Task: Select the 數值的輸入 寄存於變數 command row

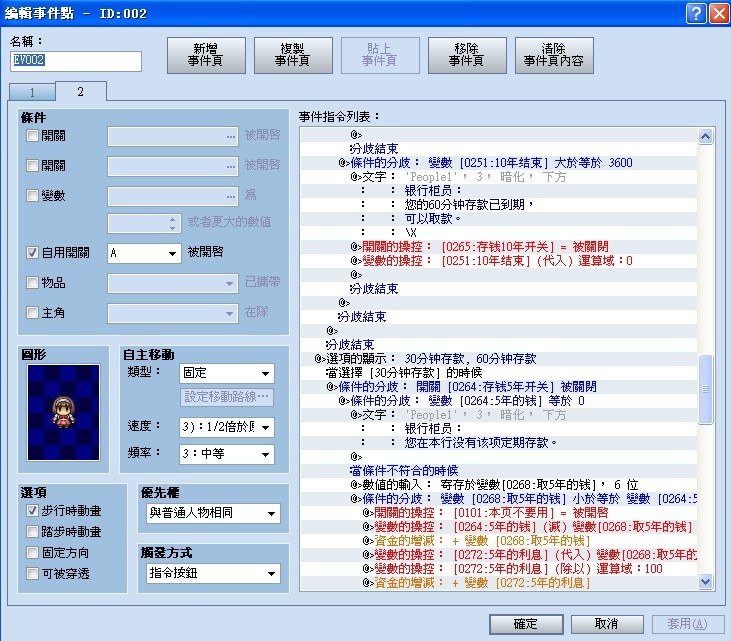Action: click(x=499, y=484)
